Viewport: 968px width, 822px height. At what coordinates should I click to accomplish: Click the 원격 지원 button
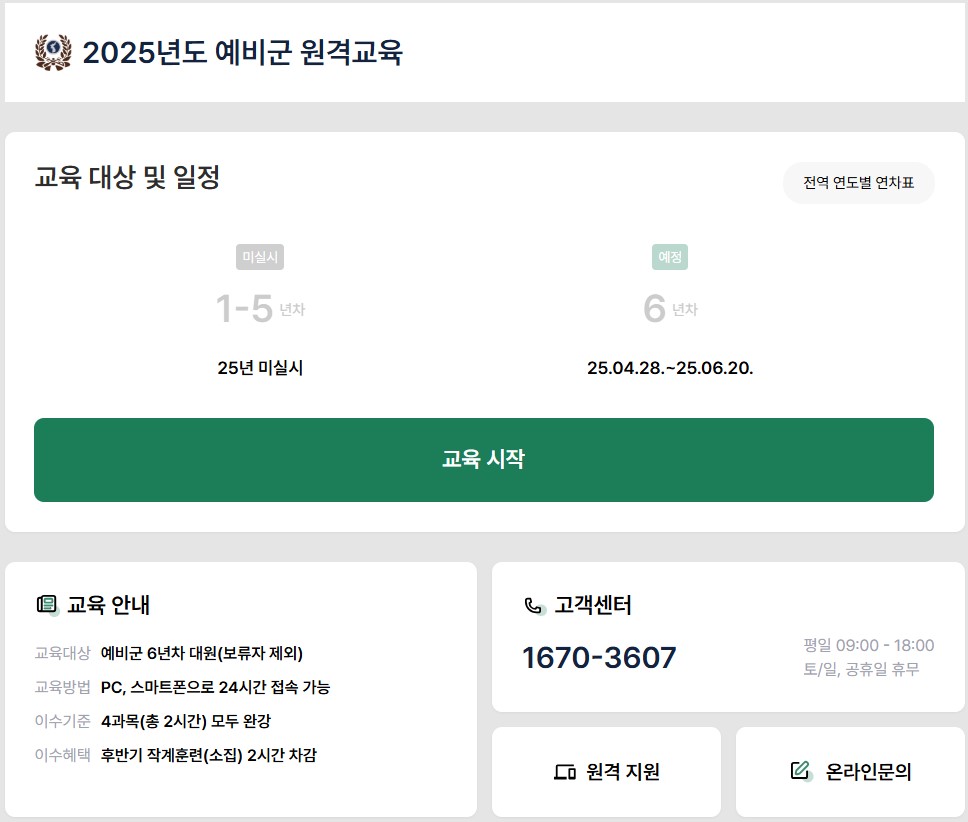point(605,771)
